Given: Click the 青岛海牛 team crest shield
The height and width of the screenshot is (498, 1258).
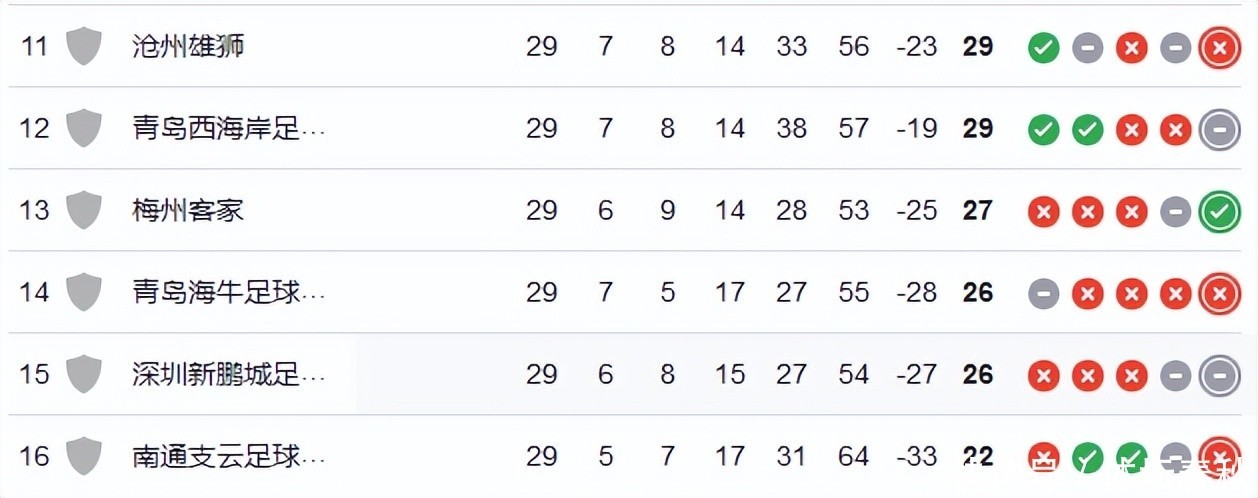Looking at the screenshot, I should [84, 292].
